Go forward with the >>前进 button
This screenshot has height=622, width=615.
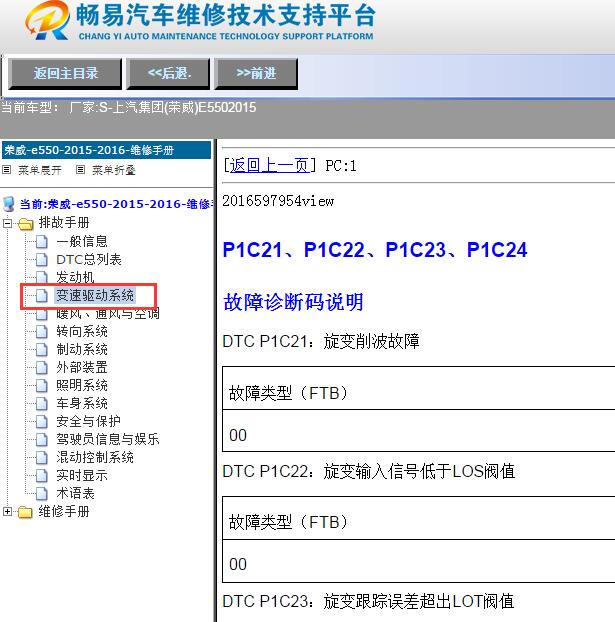pos(256,73)
